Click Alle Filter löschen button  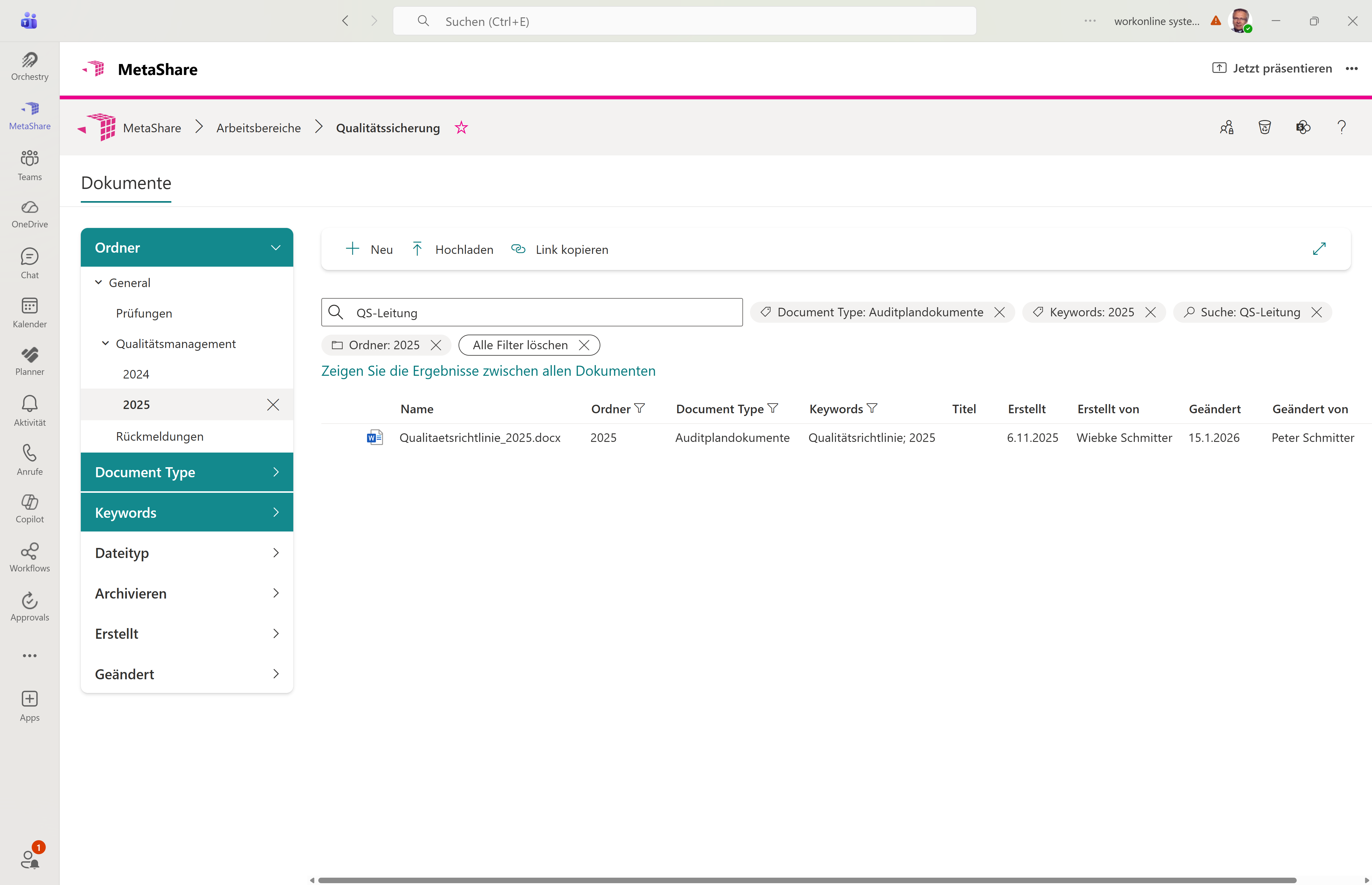529,345
